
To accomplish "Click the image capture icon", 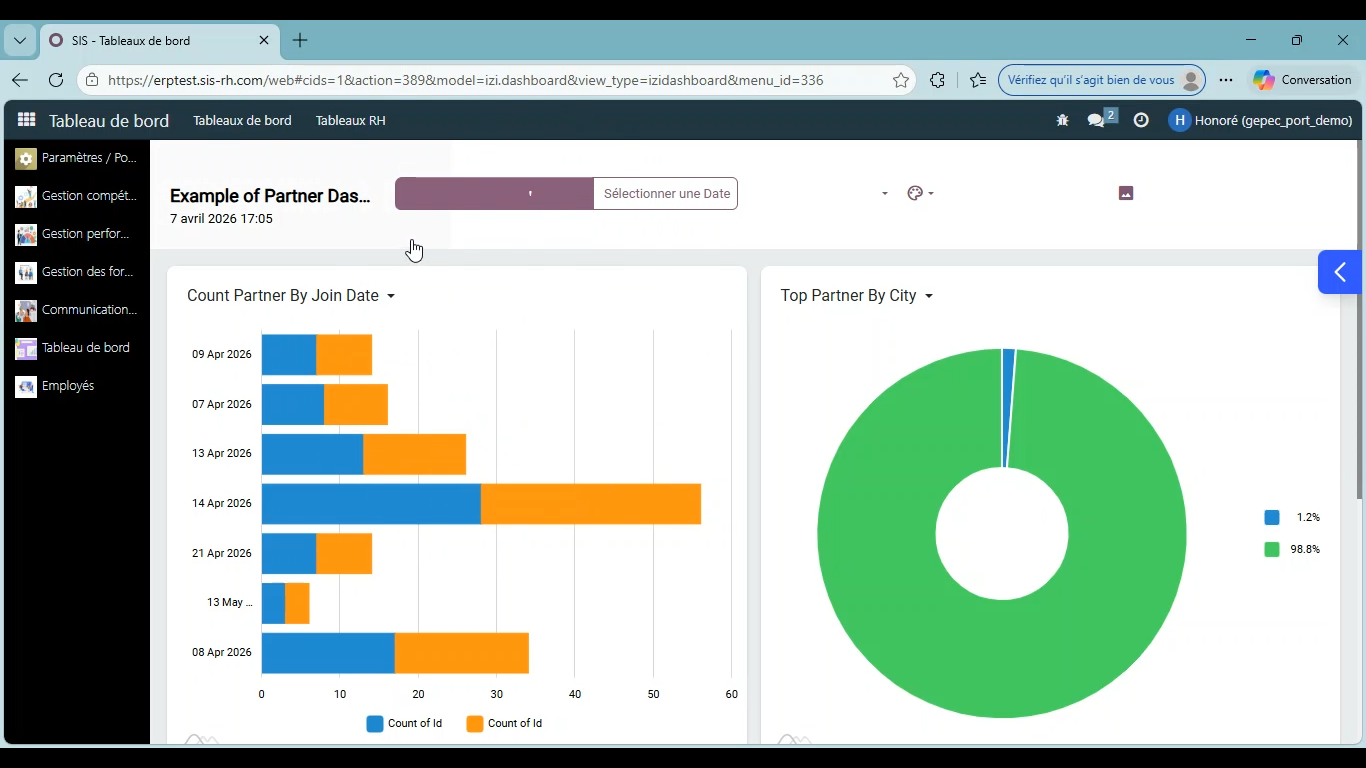I will tap(1126, 193).
